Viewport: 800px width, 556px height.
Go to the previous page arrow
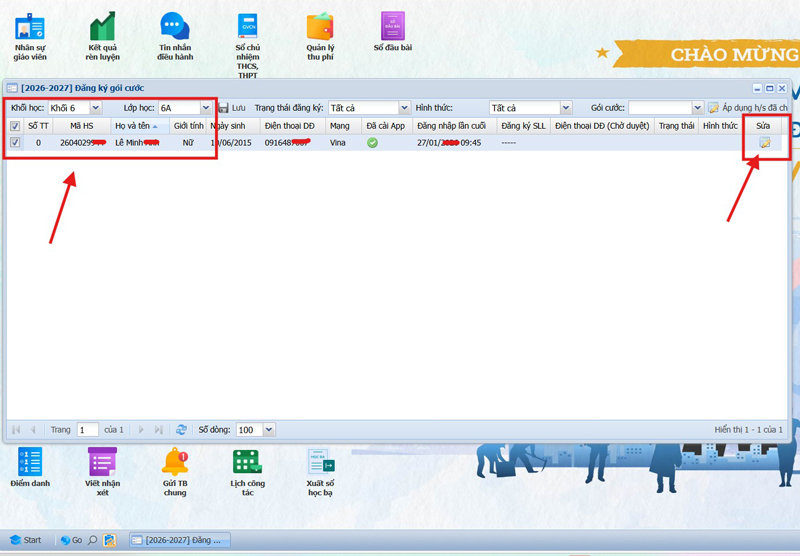point(33,429)
